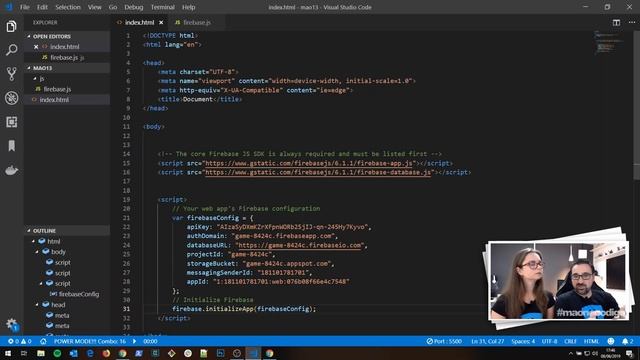Collapse the html node in Outline
This screenshot has width=640, height=360.
pyautogui.click(x=33, y=241)
